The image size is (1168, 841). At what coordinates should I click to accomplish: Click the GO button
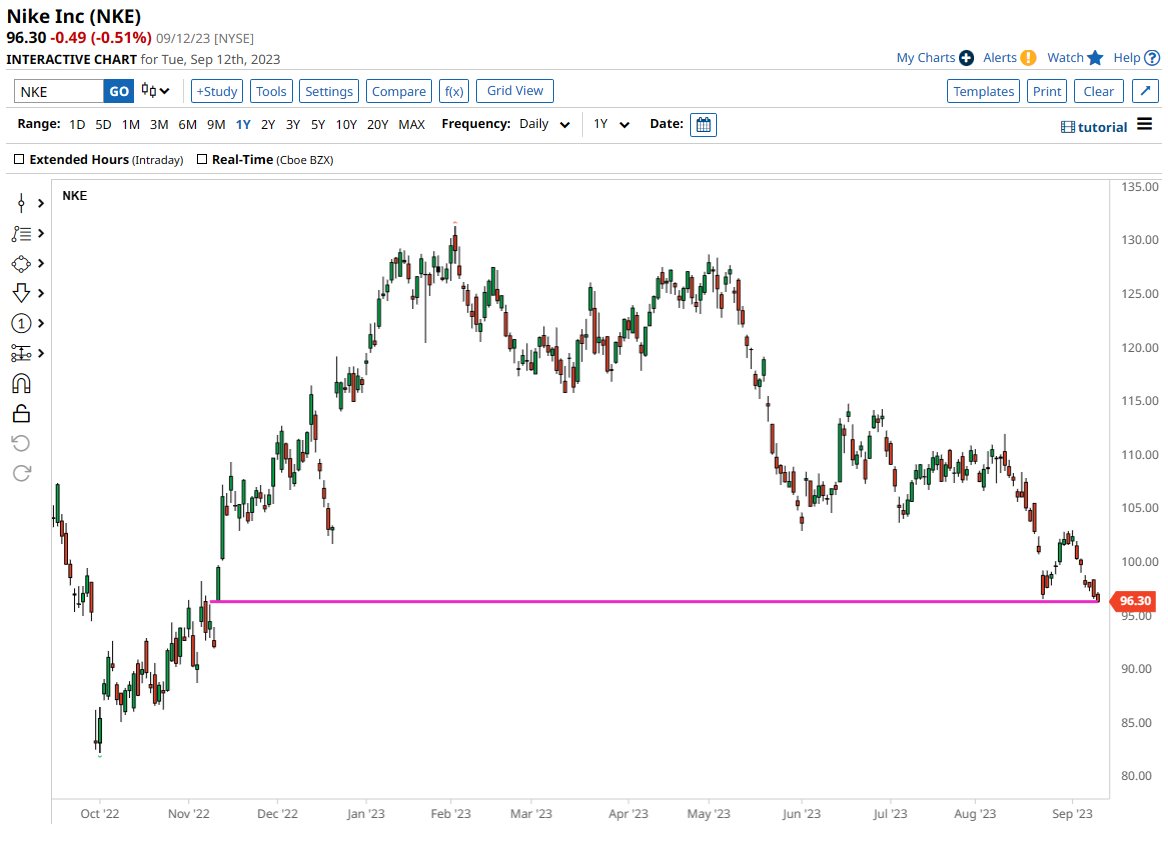119,91
